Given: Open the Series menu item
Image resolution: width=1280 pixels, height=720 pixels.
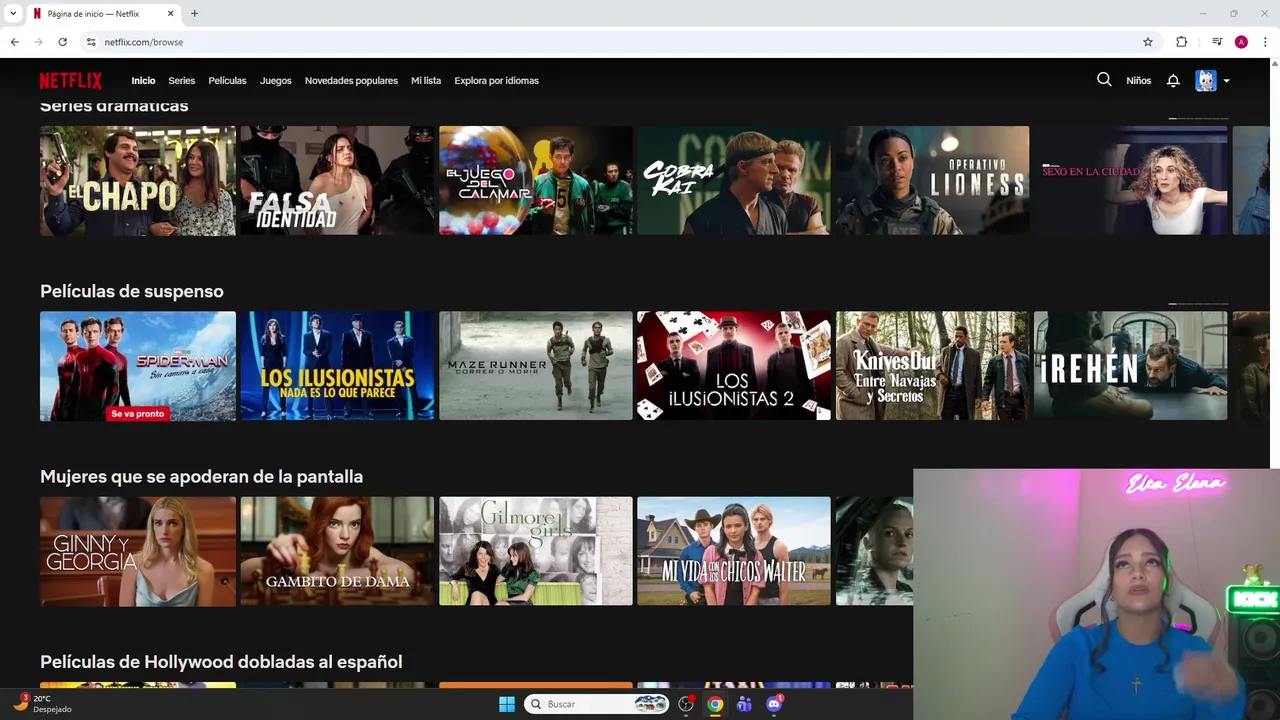Looking at the screenshot, I should [x=182, y=81].
